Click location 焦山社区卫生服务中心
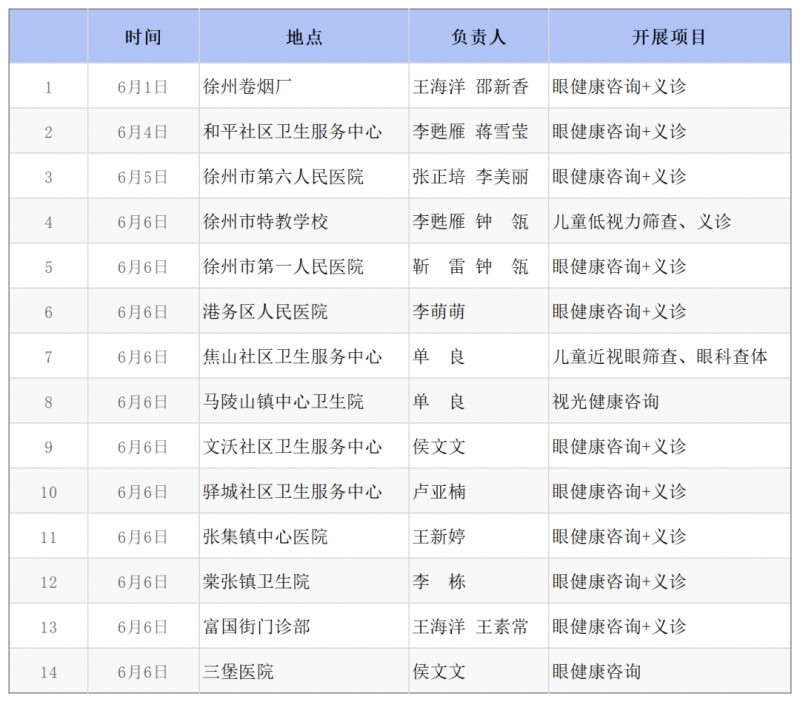Viewport: 800px width, 702px height. (x=292, y=356)
